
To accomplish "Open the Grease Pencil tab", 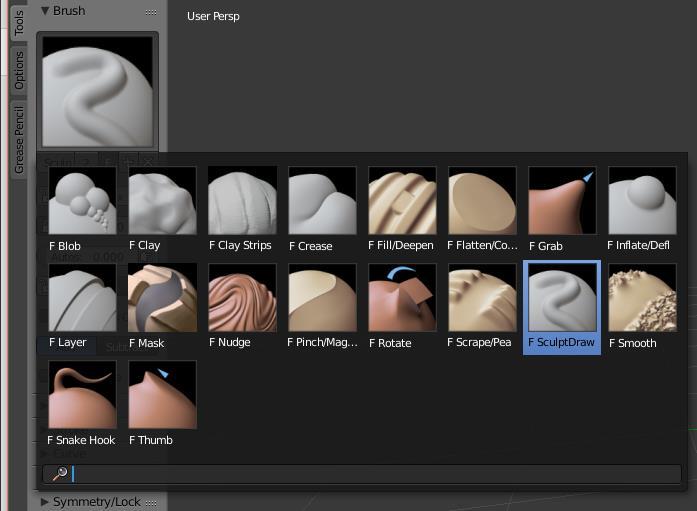I will pyautogui.click(x=19, y=140).
